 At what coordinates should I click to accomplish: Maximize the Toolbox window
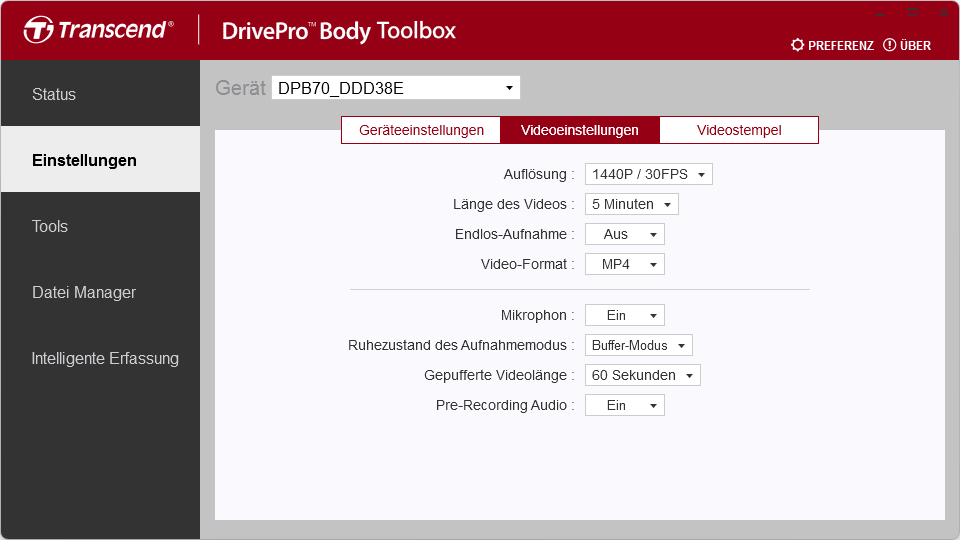click(x=912, y=13)
